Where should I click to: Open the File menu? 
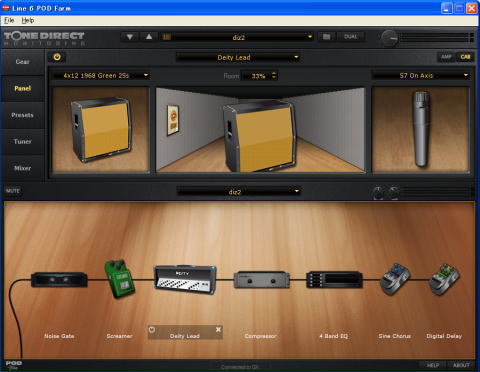[9, 20]
